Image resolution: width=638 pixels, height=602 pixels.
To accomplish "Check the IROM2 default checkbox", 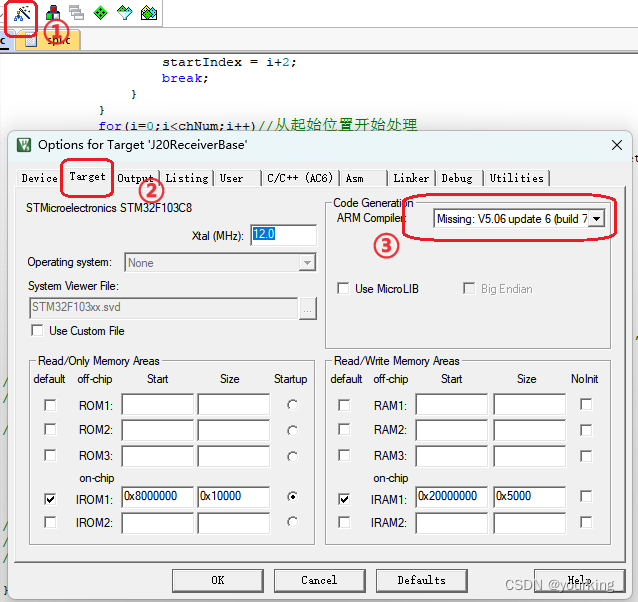I will click(x=50, y=522).
